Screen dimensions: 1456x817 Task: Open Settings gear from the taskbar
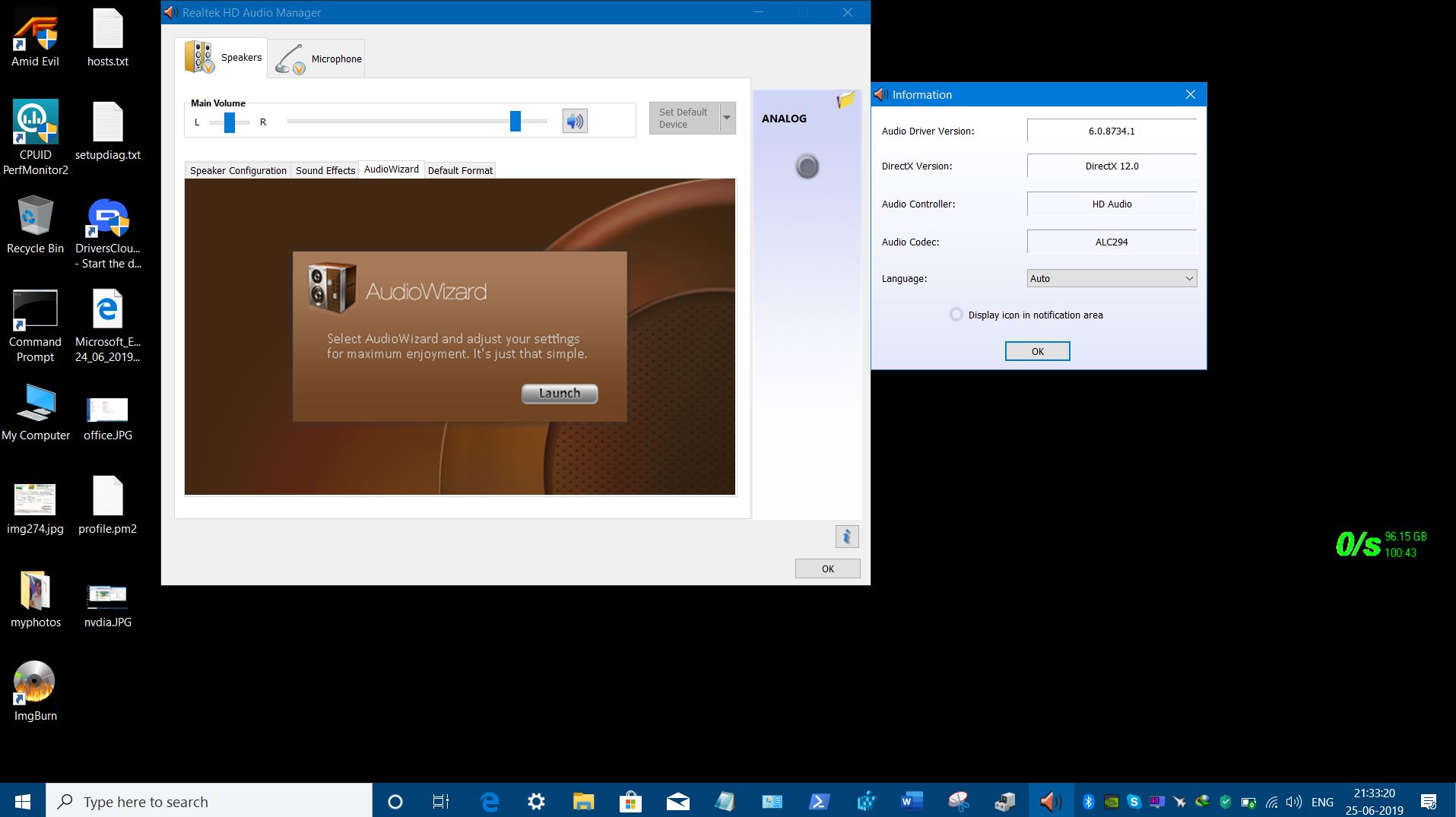(536, 801)
